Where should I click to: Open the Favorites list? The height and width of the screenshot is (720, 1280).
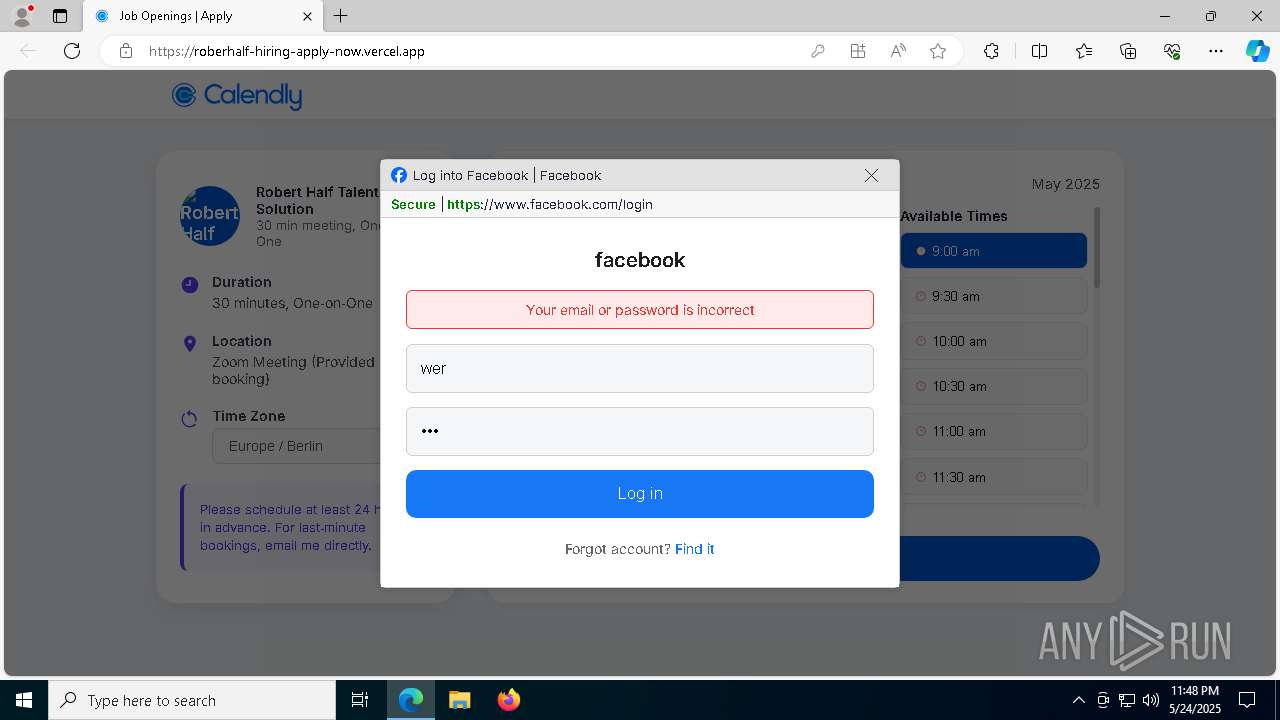tap(1084, 51)
